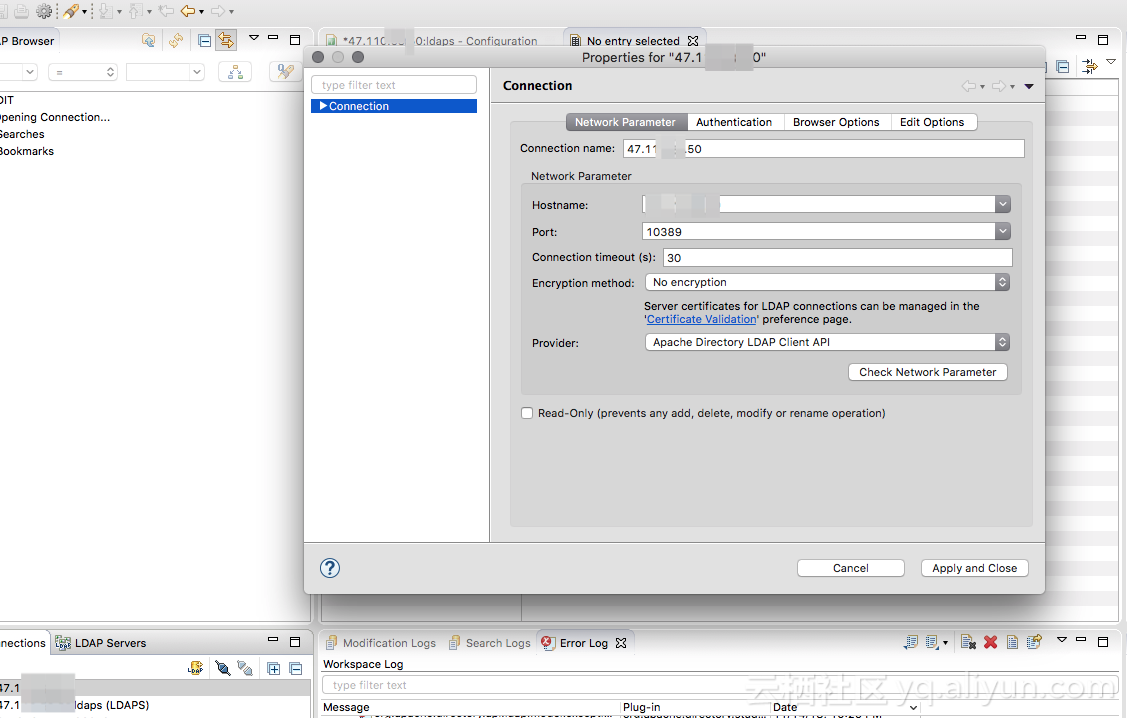The image size is (1127, 718).
Task: Close the 'No entry selected' editor tab
Action: pos(693,41)
